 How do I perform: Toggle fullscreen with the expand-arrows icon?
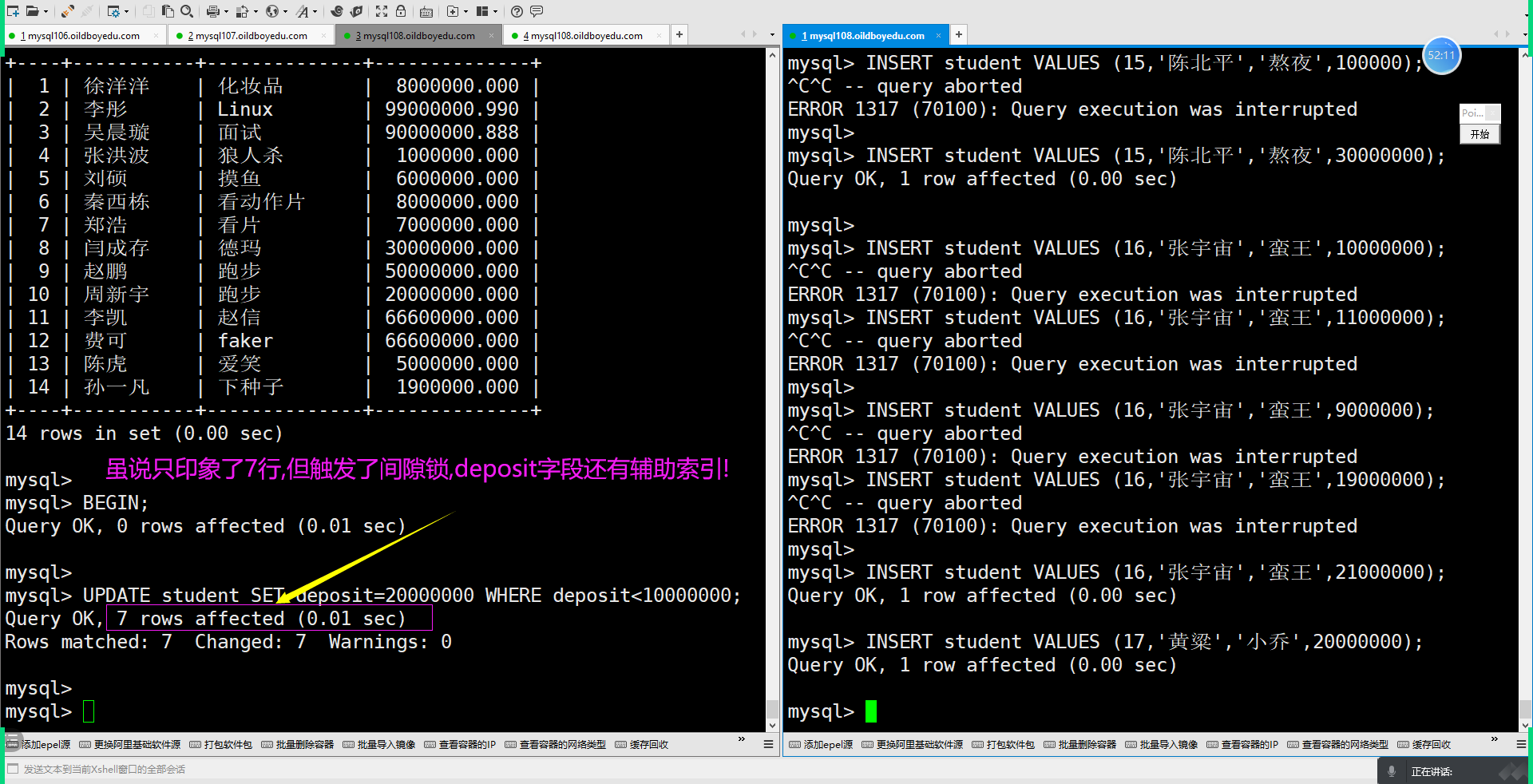[382, 11]
